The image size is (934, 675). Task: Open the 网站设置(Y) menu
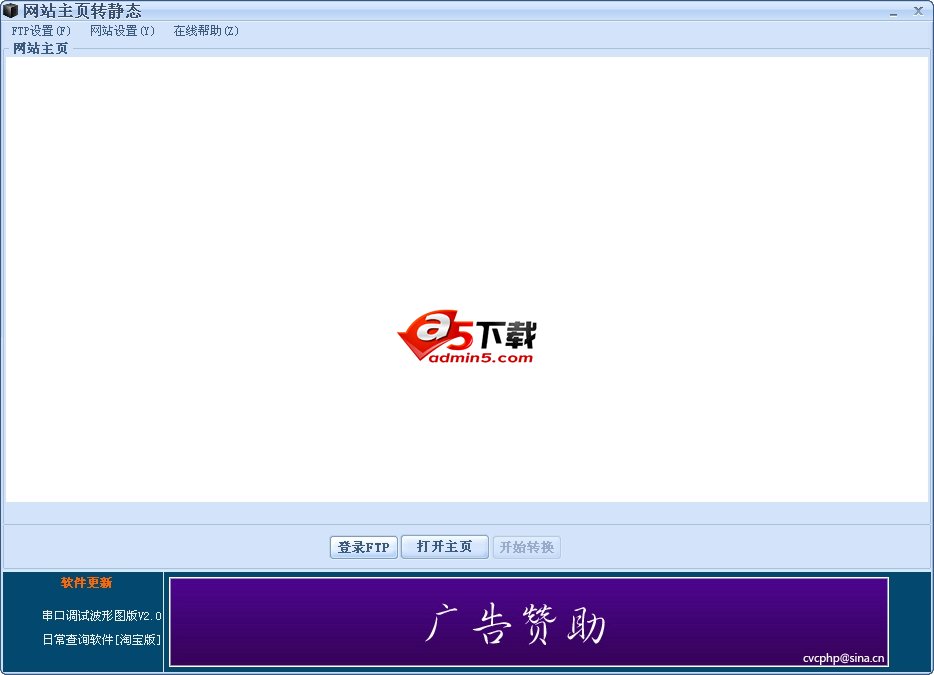122,31
